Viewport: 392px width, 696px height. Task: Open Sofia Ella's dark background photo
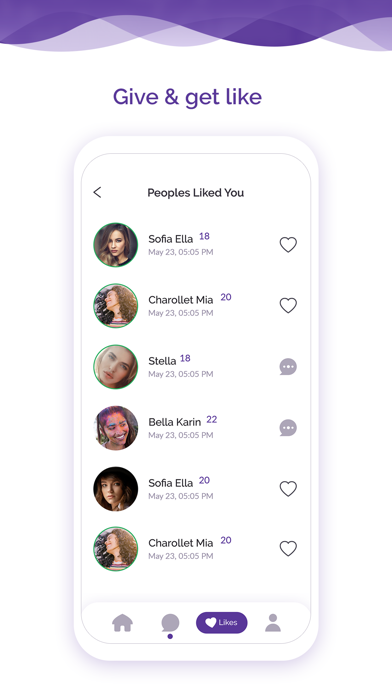click(x=115, y=489)
